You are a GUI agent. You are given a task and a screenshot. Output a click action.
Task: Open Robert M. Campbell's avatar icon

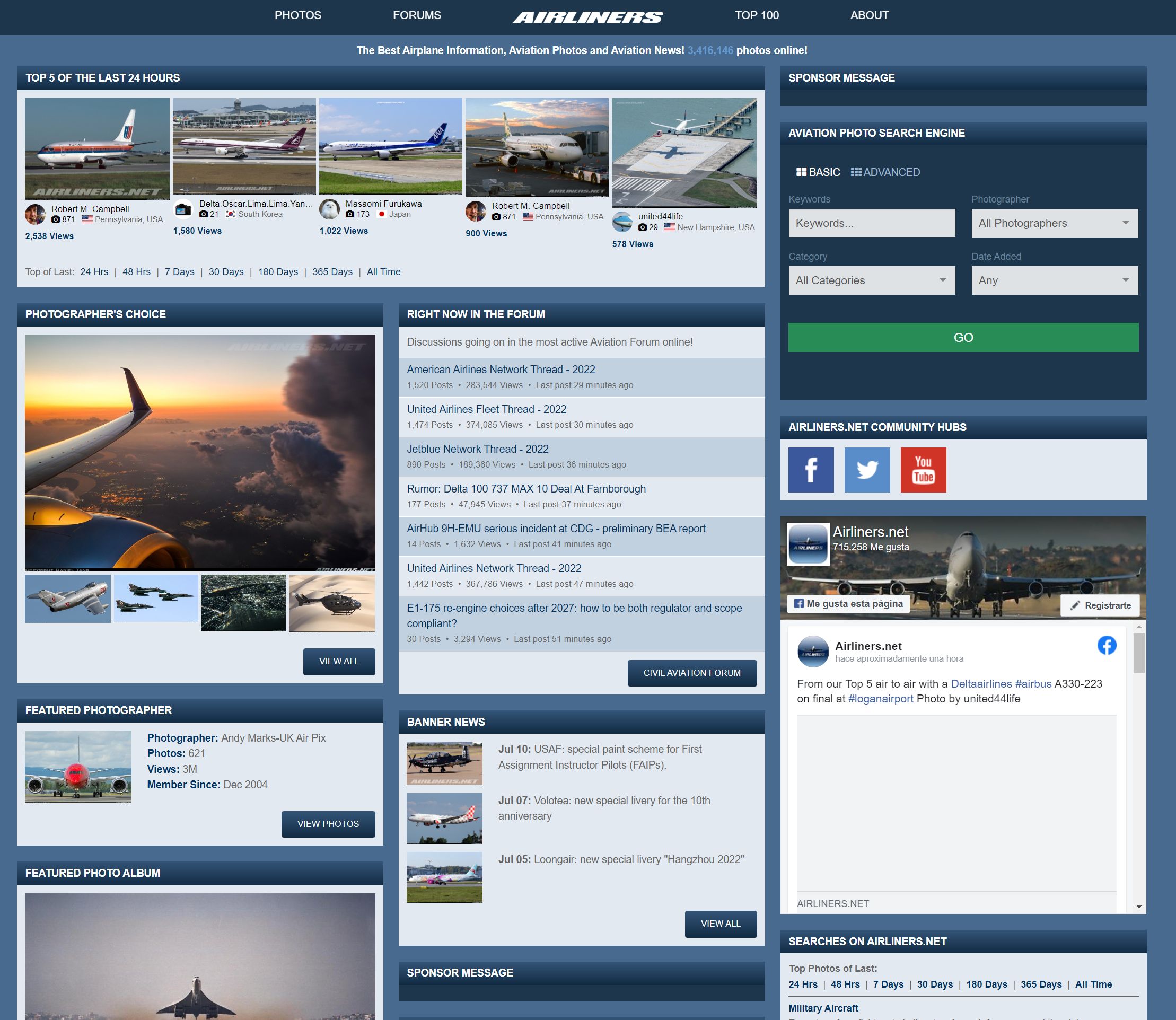[36, 215]
